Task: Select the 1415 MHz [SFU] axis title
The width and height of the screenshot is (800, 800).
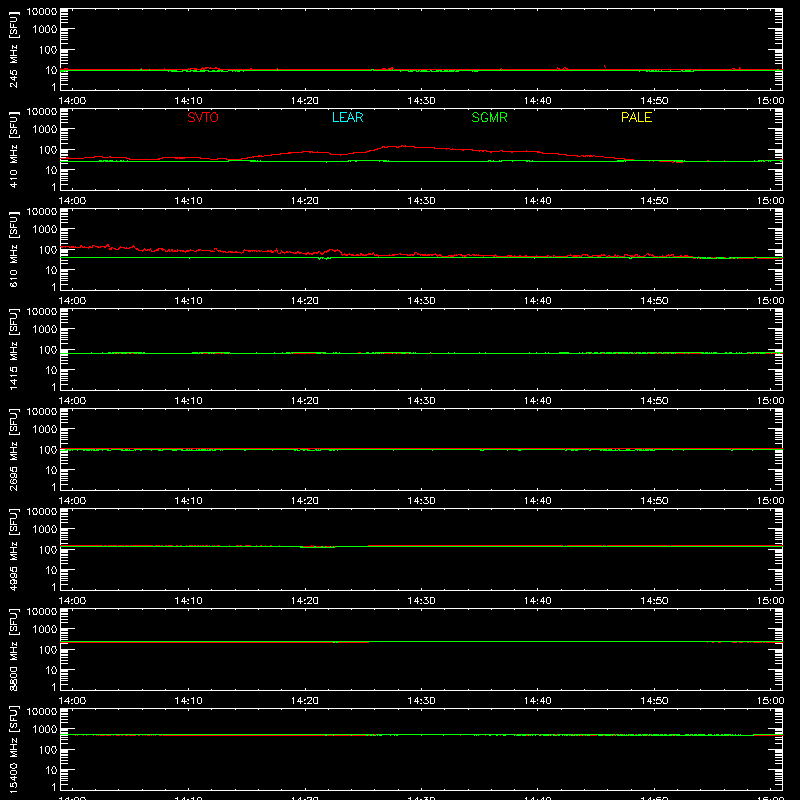Action: [13, 350]
